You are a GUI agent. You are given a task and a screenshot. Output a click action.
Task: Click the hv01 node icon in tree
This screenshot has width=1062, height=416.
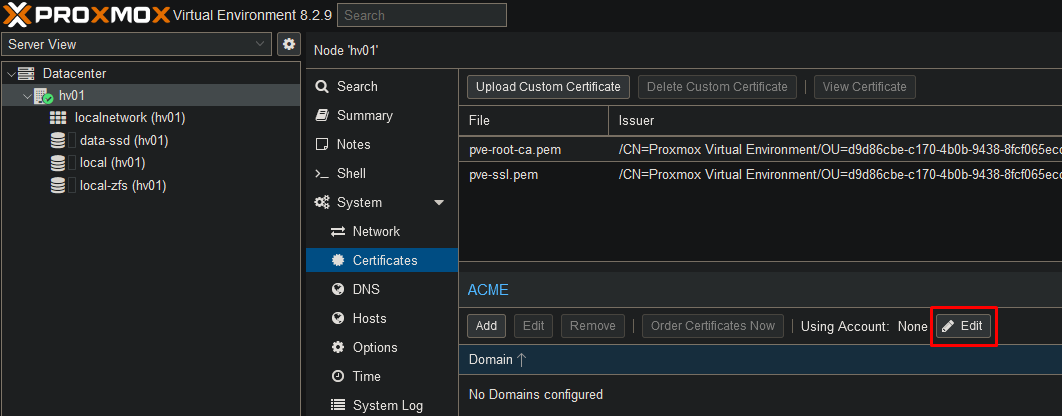(43, 96)
